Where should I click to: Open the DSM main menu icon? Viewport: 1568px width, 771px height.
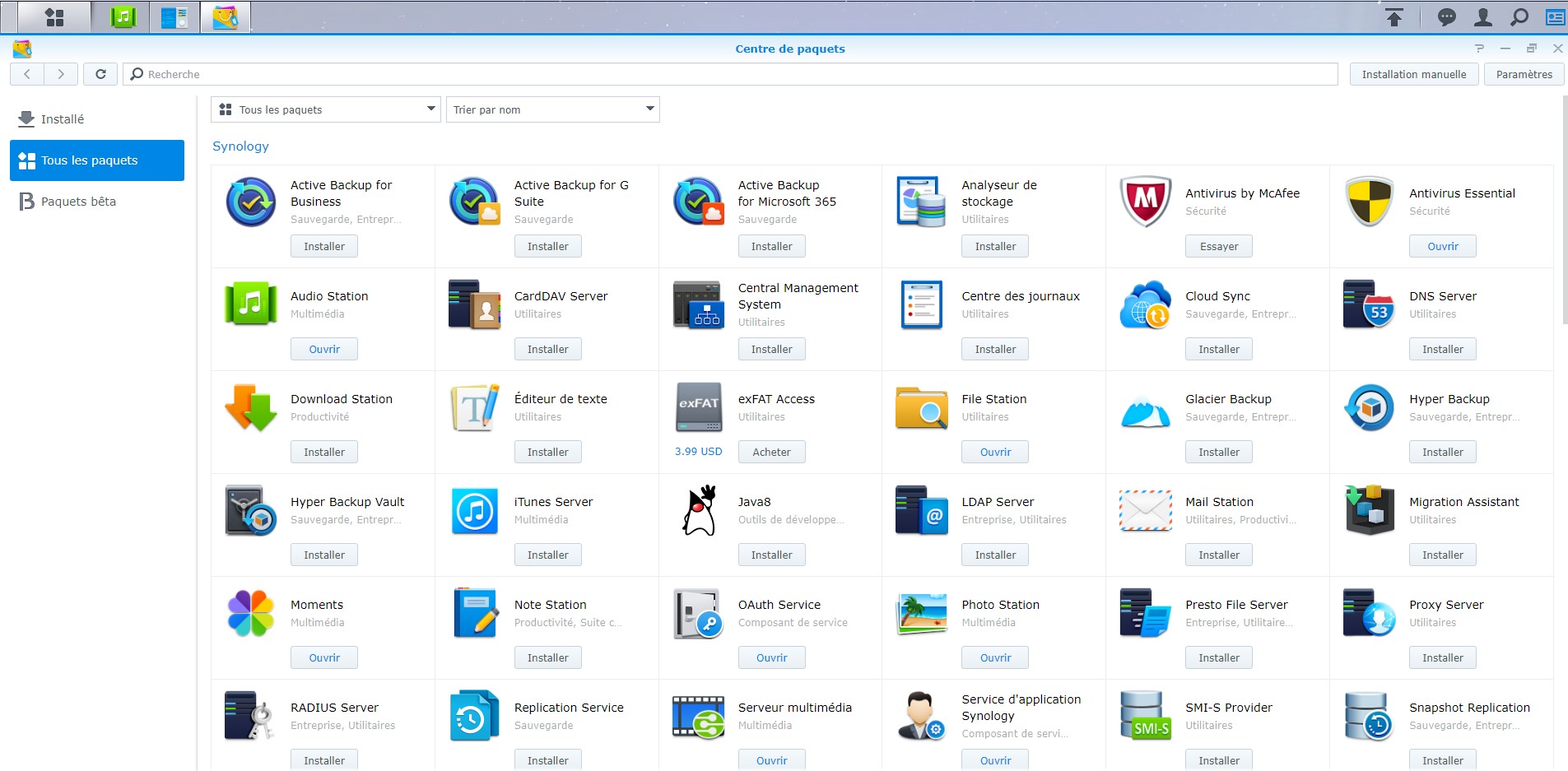pyautogui.click(x=54, y=17)
